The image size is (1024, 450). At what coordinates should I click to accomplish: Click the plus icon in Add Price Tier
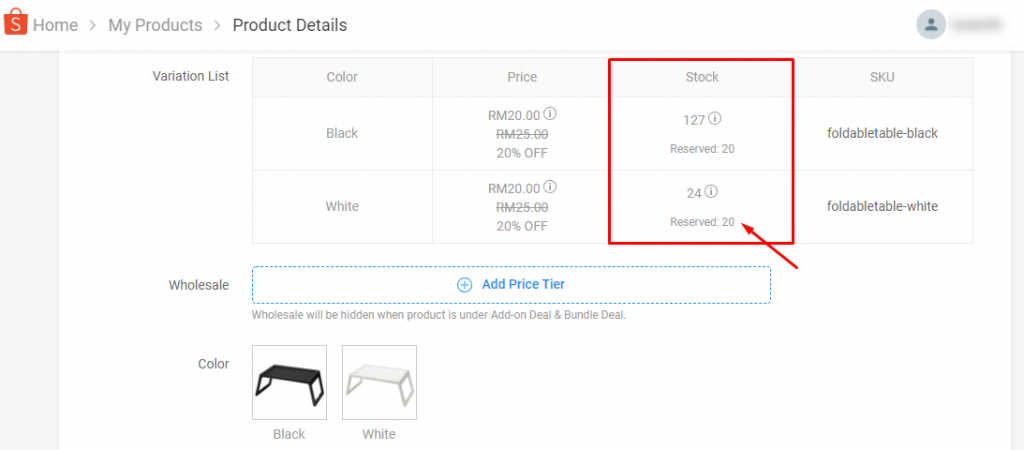pyautogui.click(x=464, y=285)
